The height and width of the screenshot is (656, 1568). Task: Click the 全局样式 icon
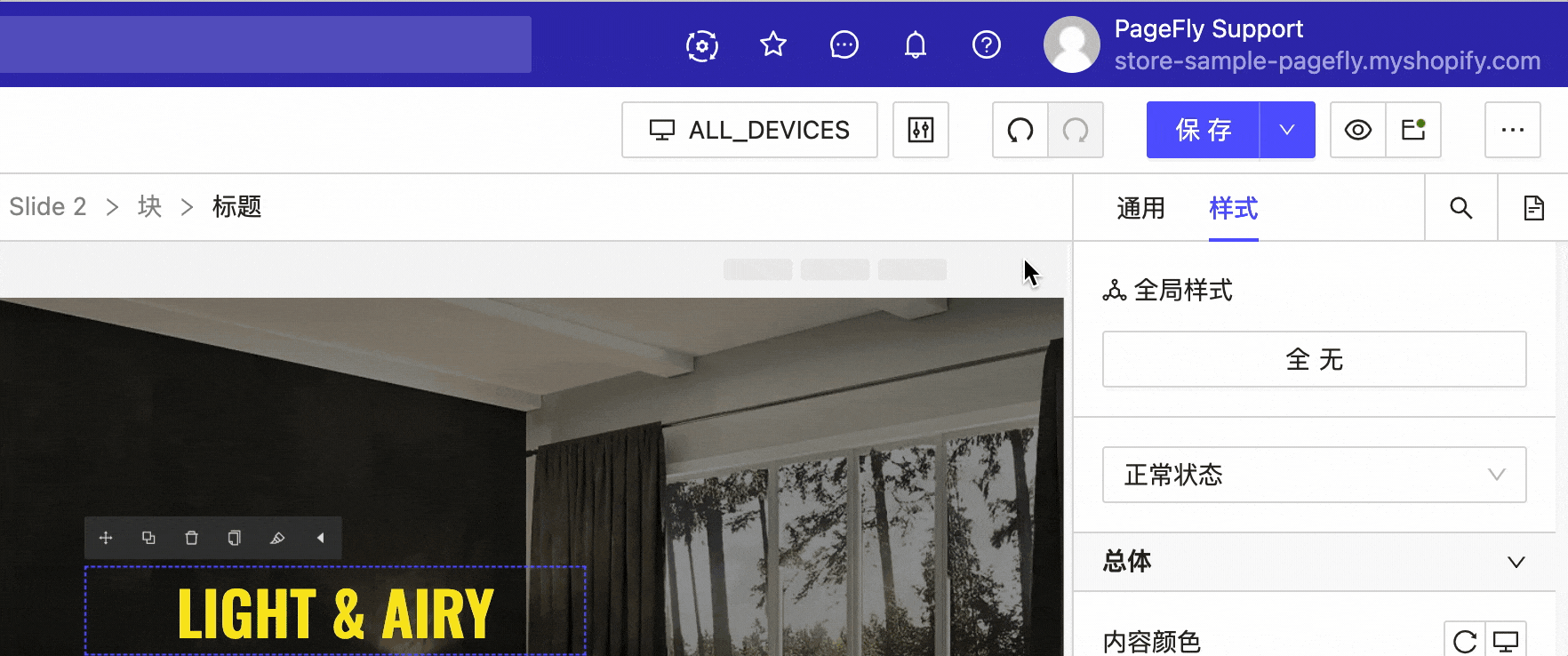[1115, 291]
